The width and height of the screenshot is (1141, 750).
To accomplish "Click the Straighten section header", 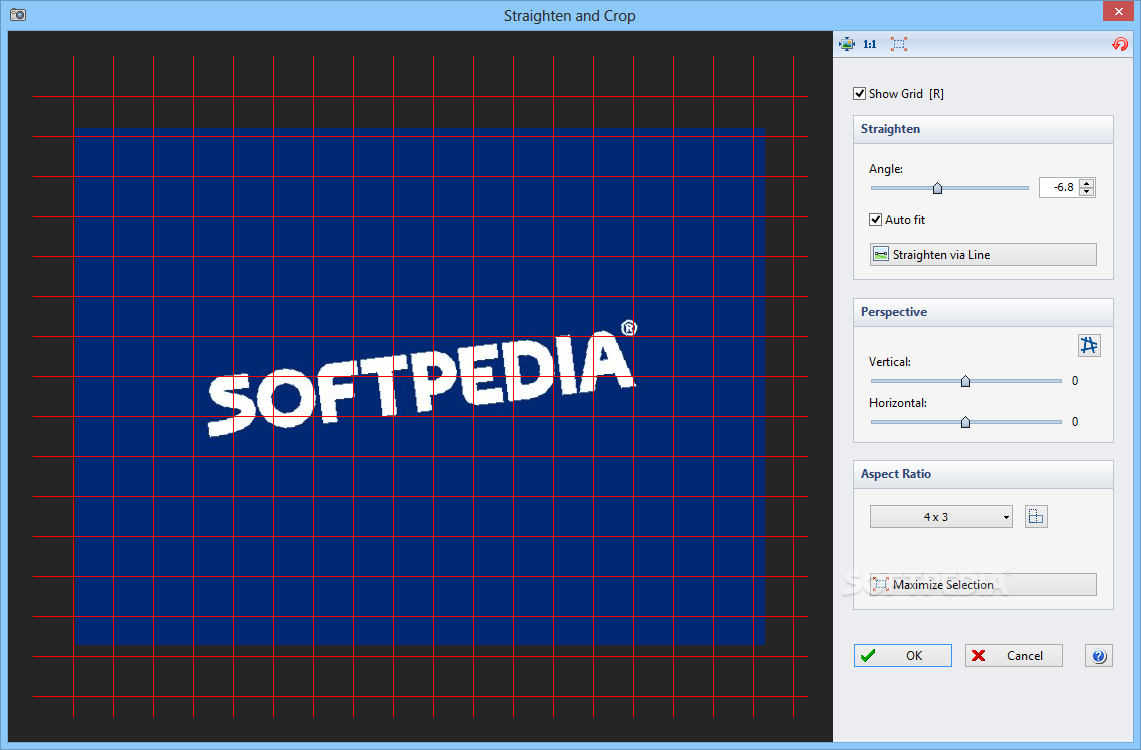I will click(983, 129).
